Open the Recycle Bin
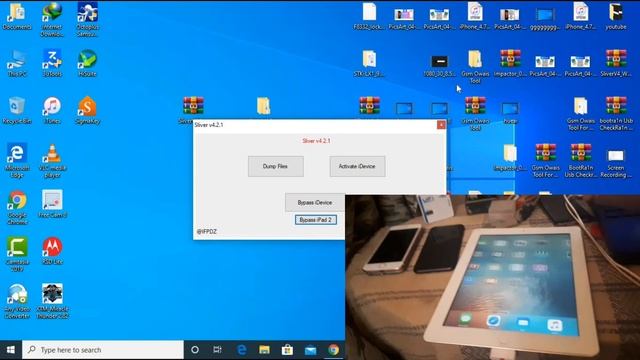This screenshot has height=360, width=640. (x=17, y=110)
